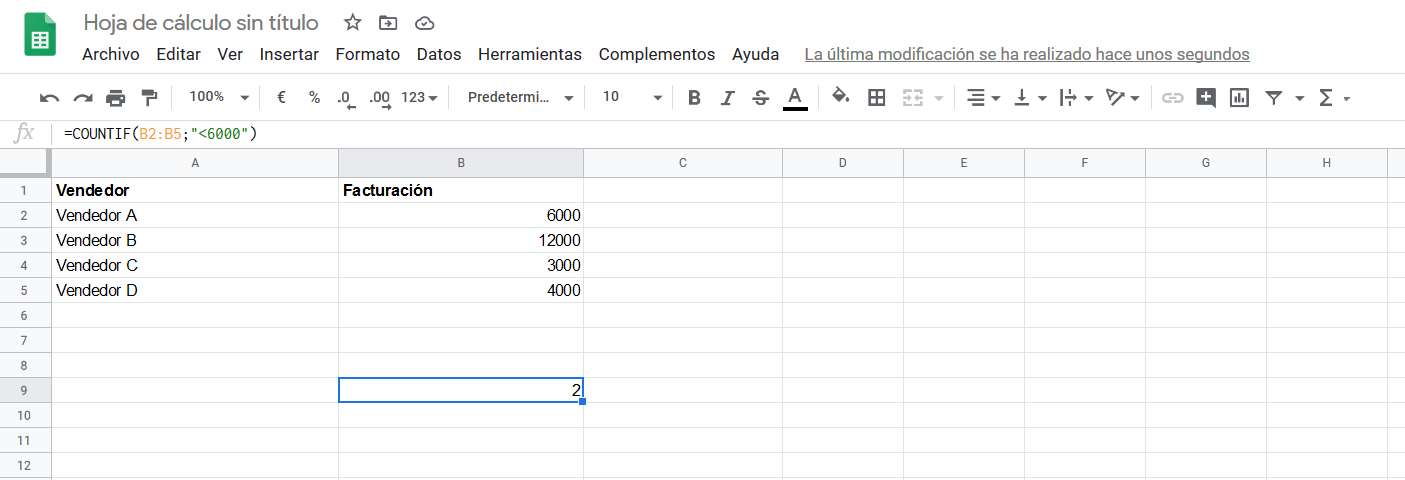The height and width of the screenshot is (480, 1405).
Task: Open the Formato menu
Action: (x=368, y=54)
